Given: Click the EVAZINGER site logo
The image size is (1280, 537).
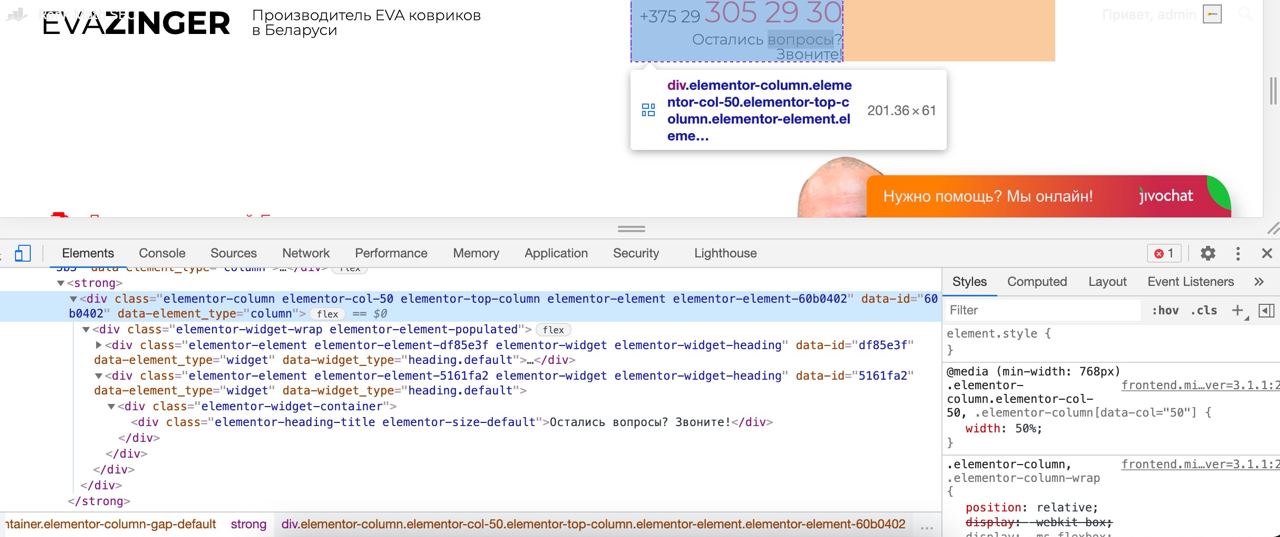Looking at the screenshot, I should click(x=136, y=23).
